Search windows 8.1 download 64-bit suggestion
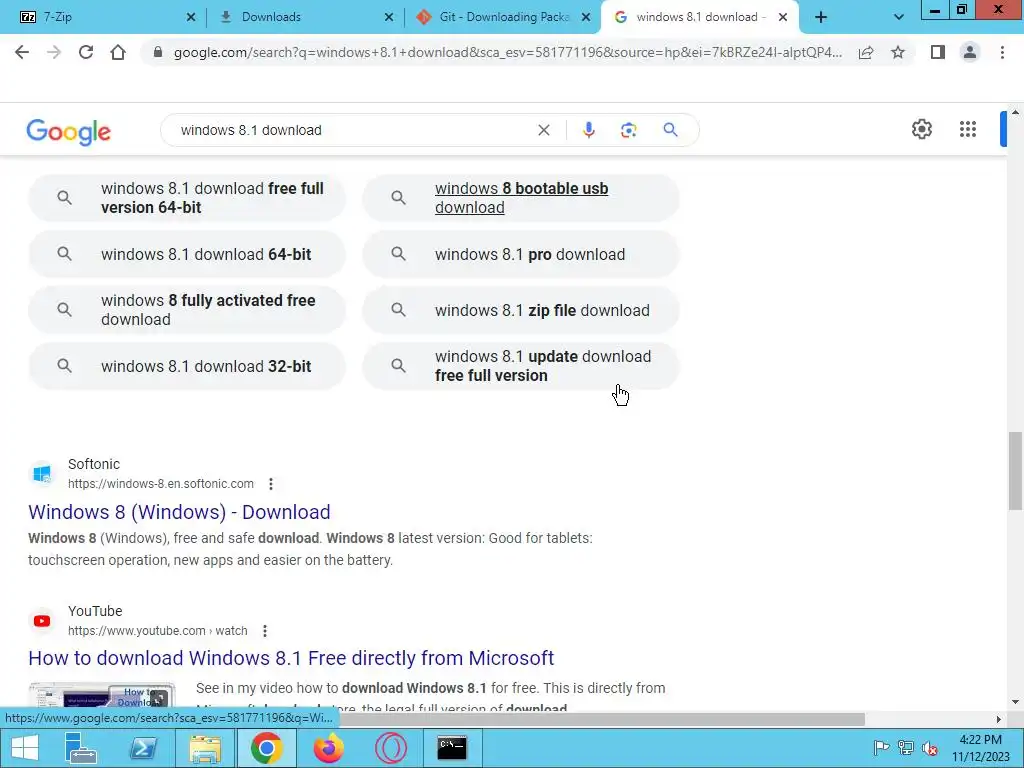This screenshot has width=1024, height=768. click(187, 254)
